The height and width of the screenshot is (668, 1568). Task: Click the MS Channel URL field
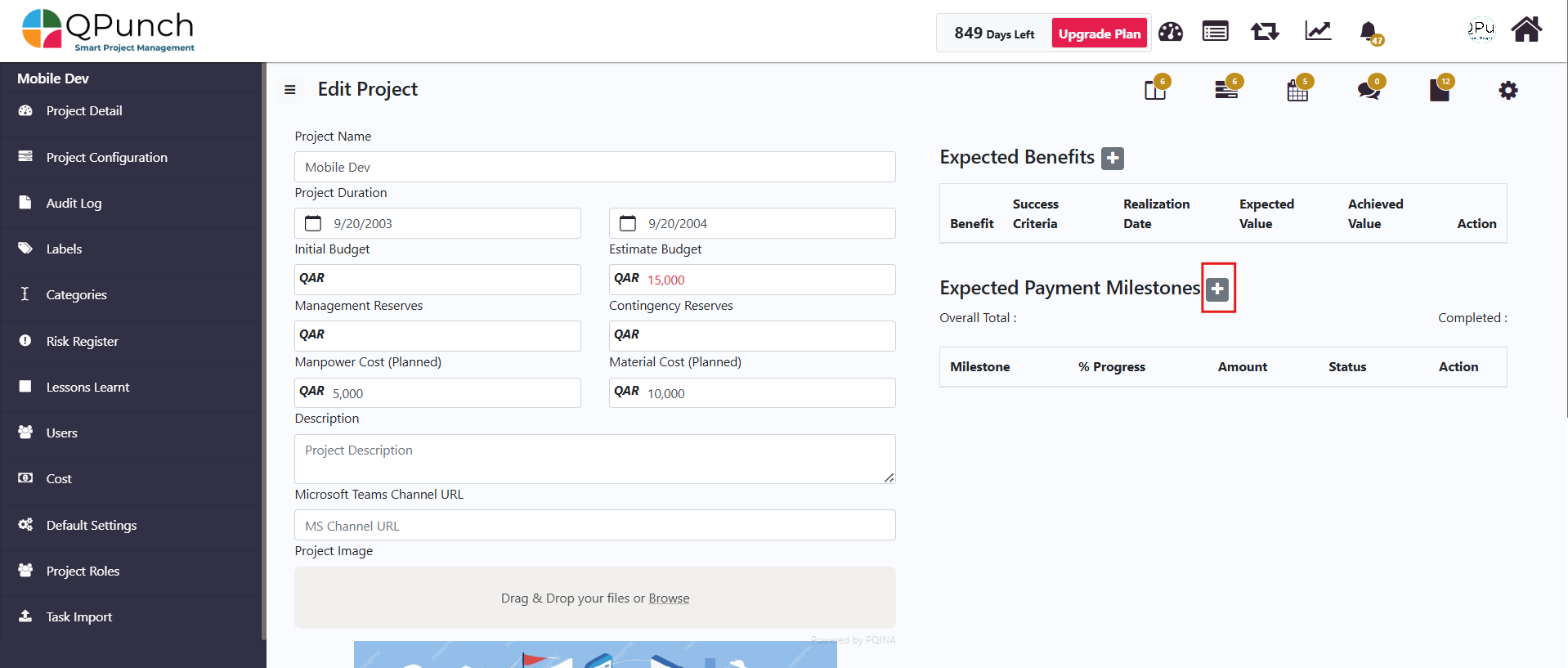click(x=594, y=525)
